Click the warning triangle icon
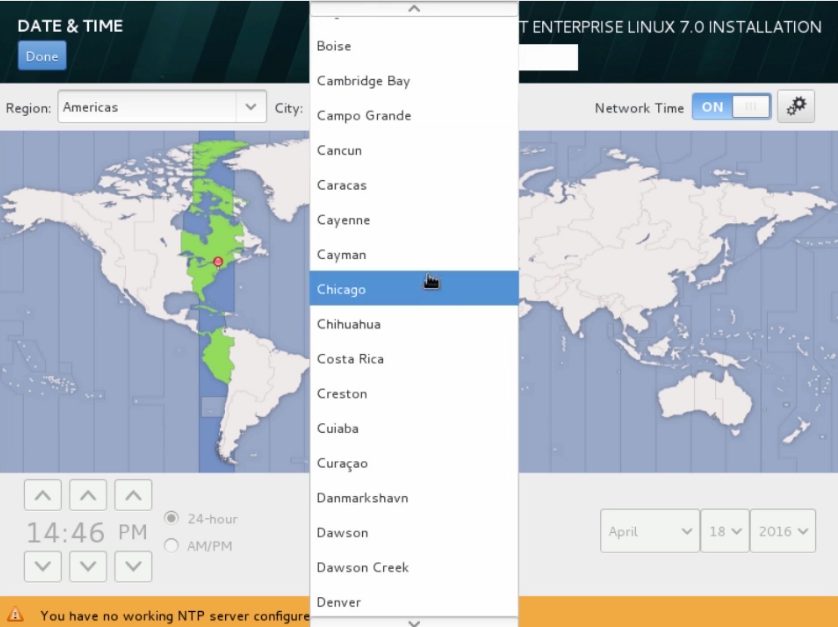838x627 pixels. point(15,614)
